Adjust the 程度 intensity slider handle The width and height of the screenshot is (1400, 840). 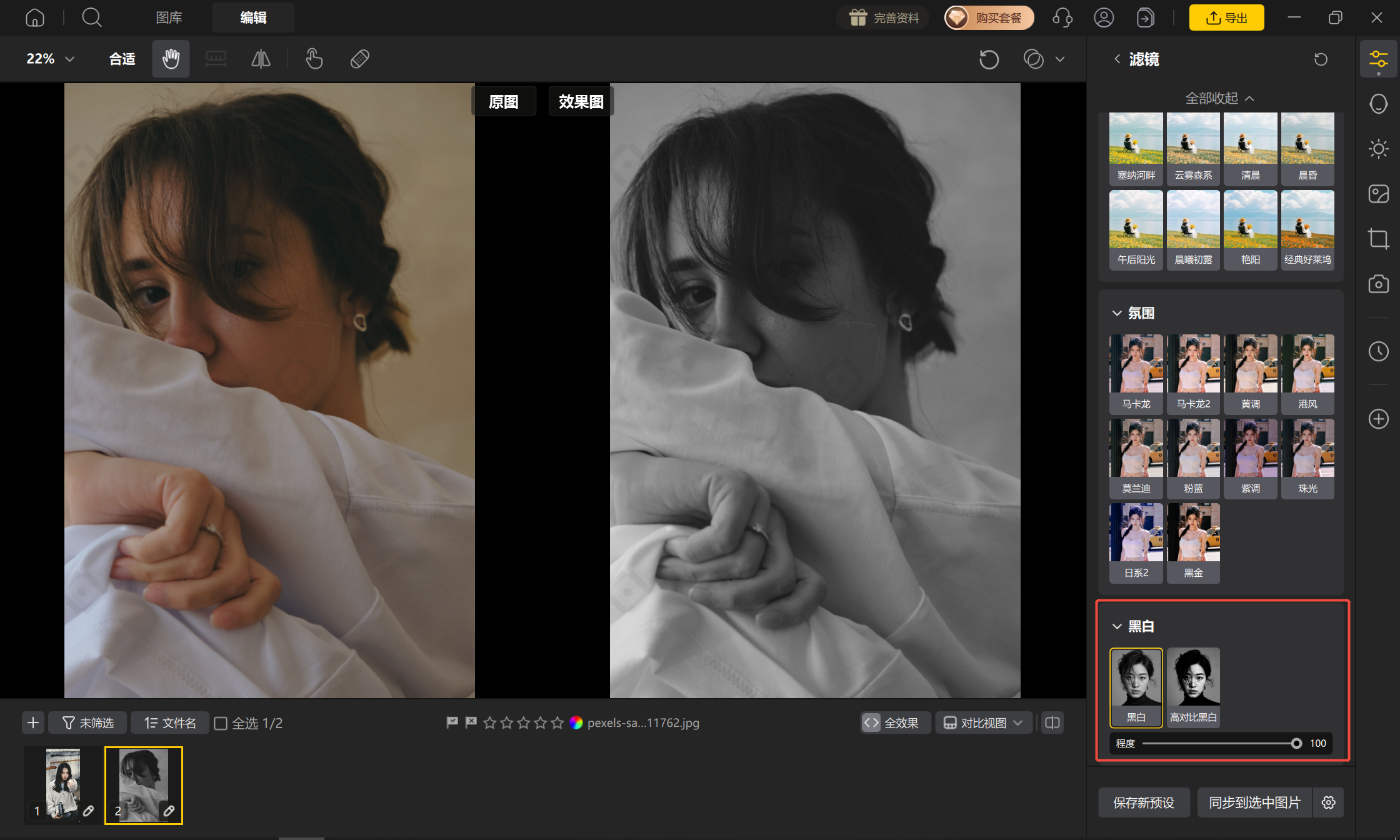tap(1296, 743)
